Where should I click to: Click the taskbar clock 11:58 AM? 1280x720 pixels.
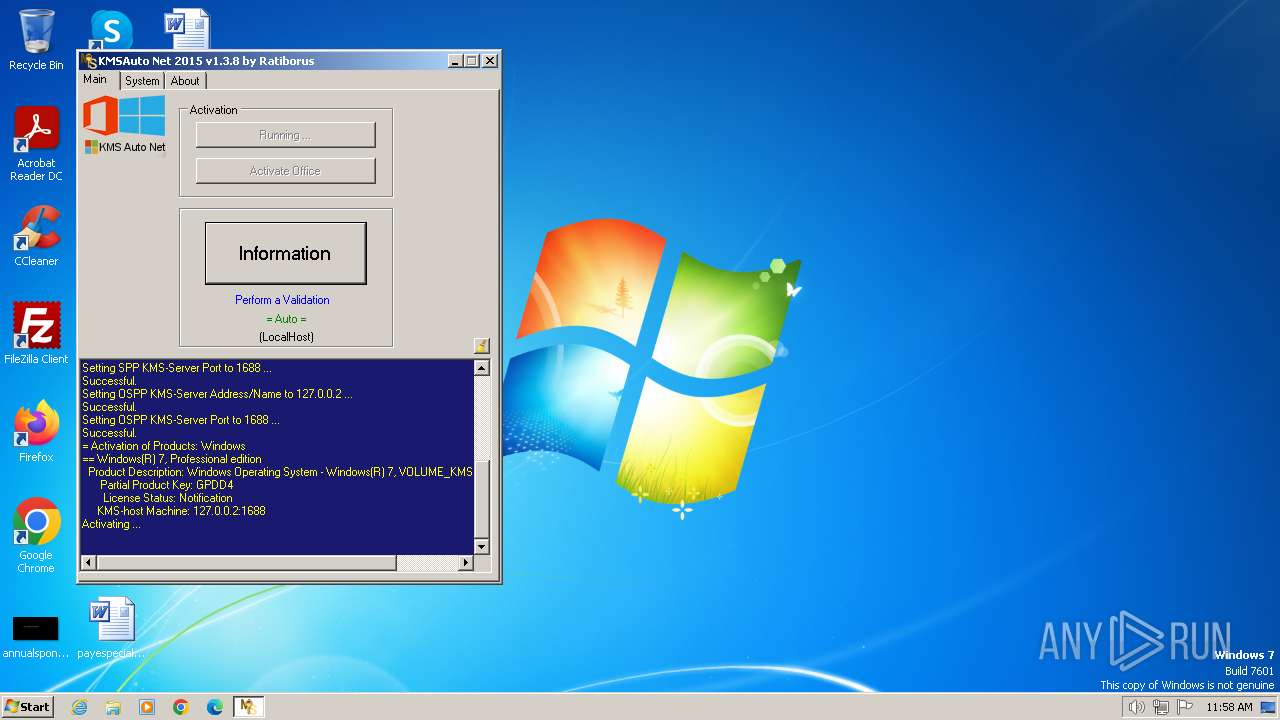1229,707
